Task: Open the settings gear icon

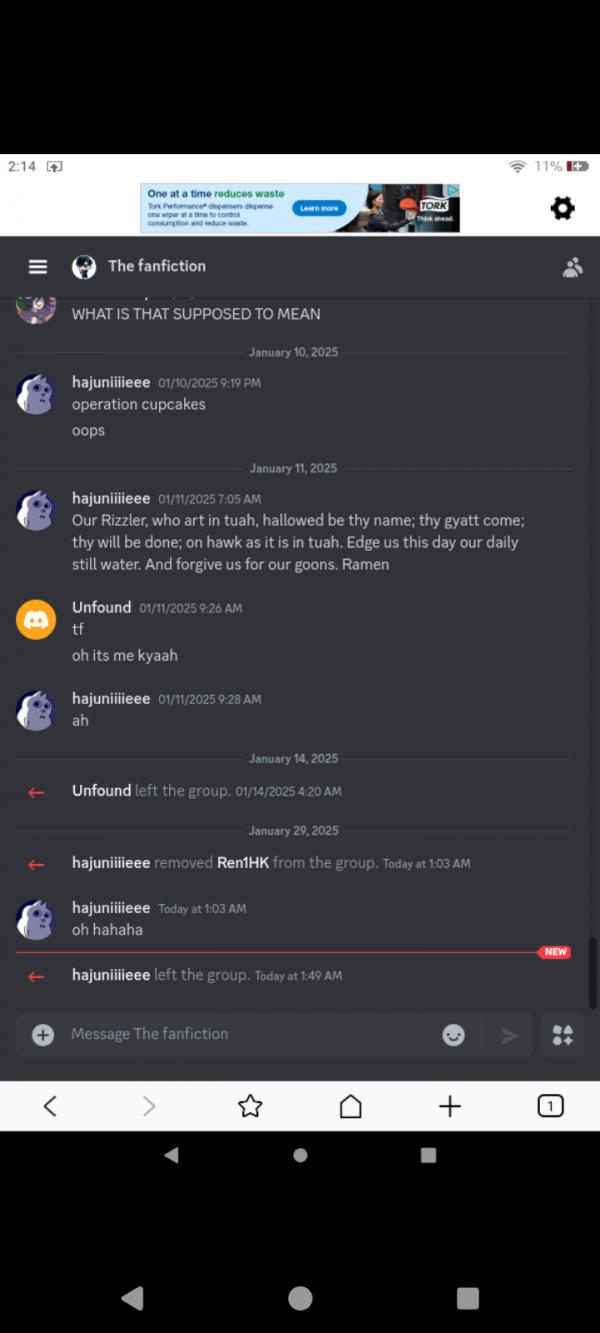Action: (563, 208)
